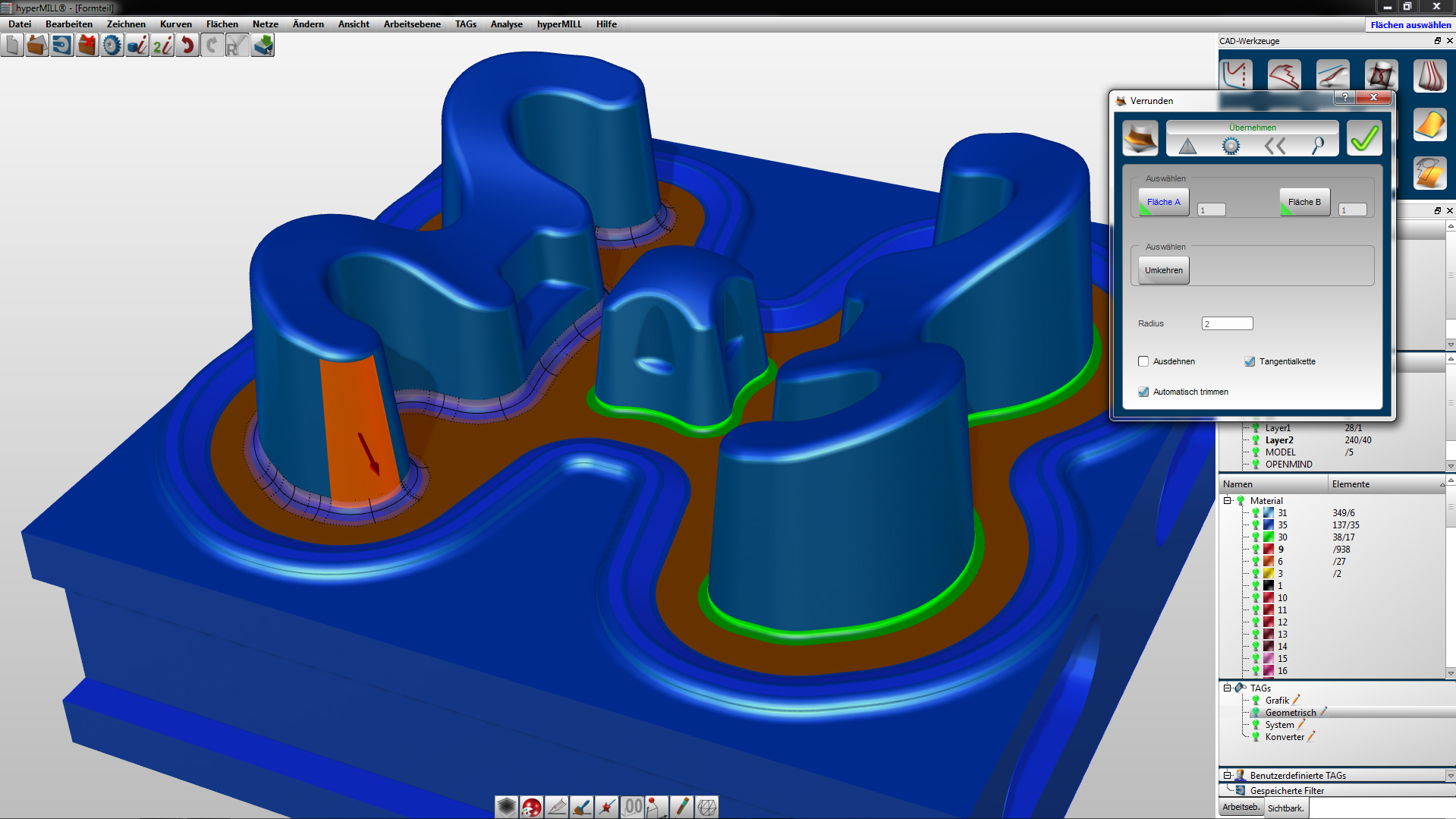Image resolution: width=1456 pixels, height=819 pixels.
Task: Uncheck the Tangentialkette option
Action: point(1250,361)
